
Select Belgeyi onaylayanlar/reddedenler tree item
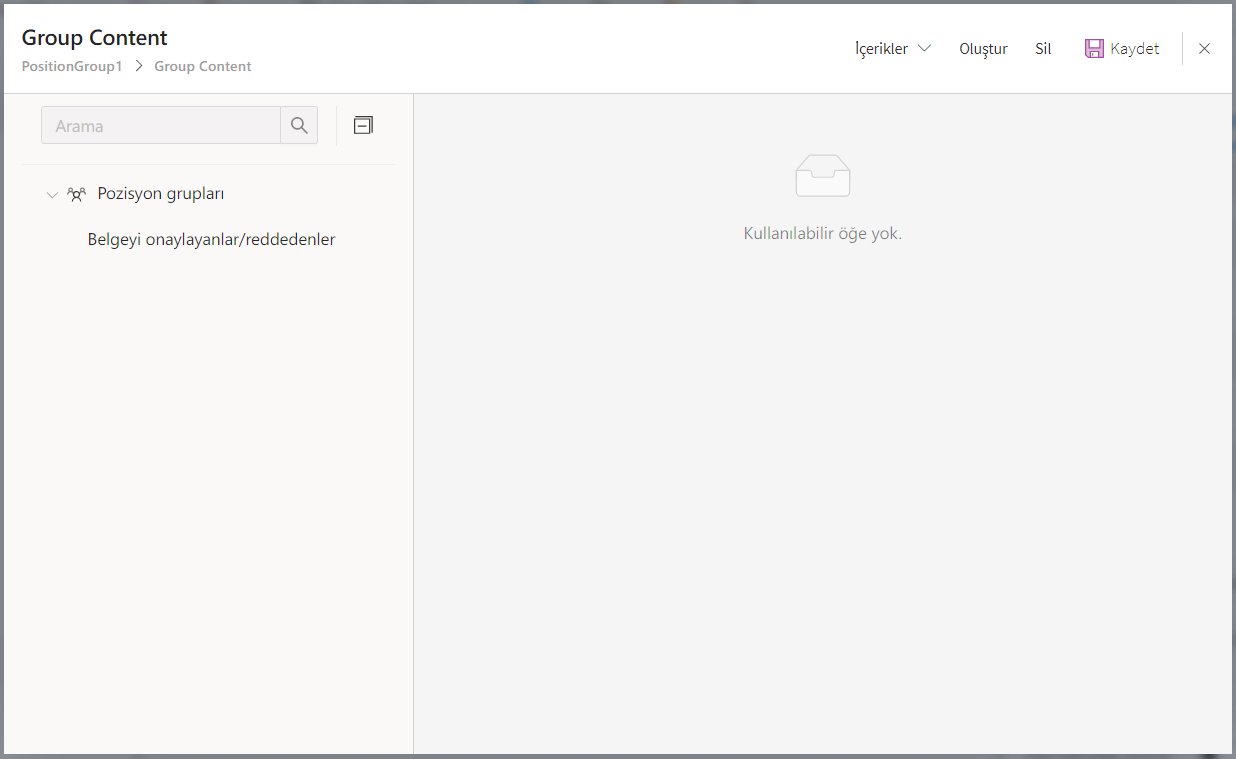[211, 240]
